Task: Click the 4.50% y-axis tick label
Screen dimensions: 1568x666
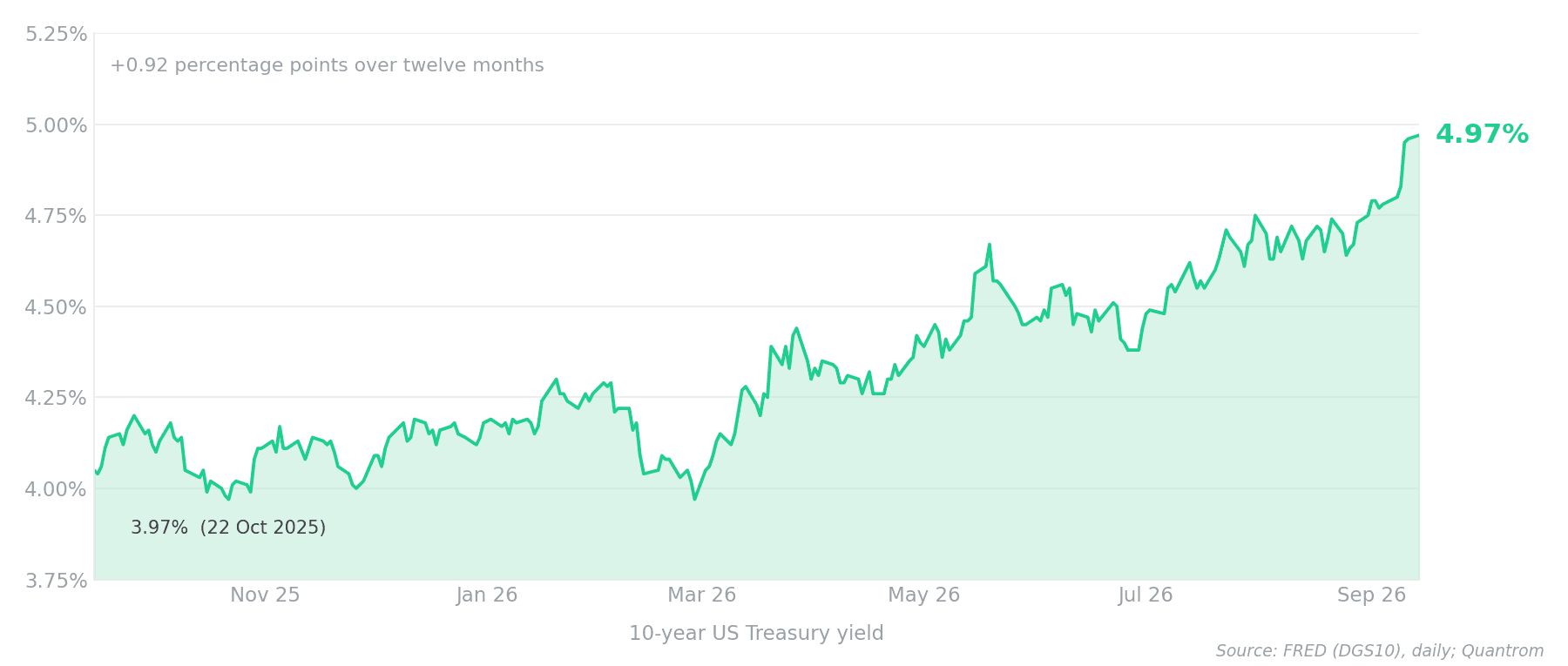Action: pos(57,307)
